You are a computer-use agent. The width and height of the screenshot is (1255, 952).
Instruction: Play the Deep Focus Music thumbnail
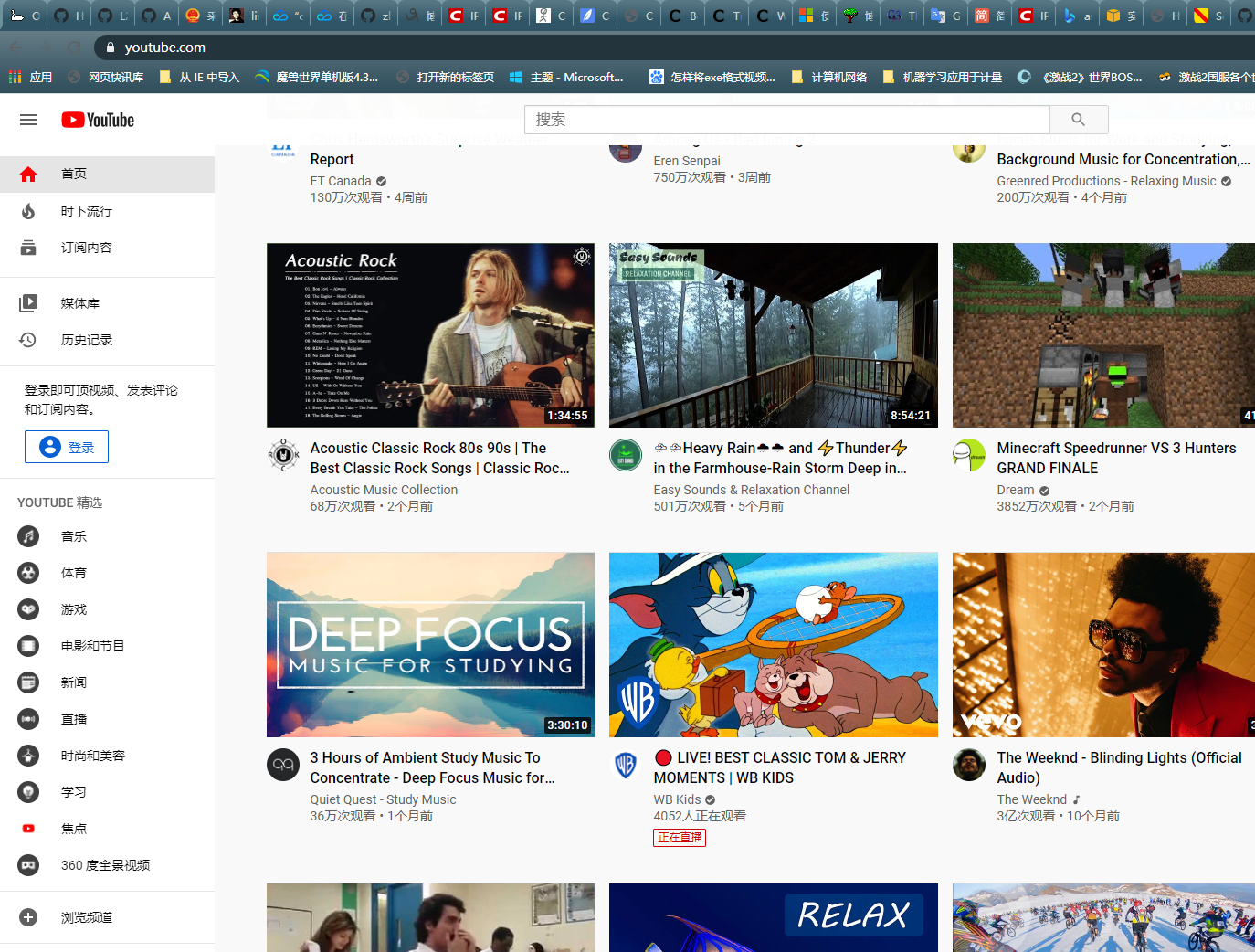click(x=430, y=645)
